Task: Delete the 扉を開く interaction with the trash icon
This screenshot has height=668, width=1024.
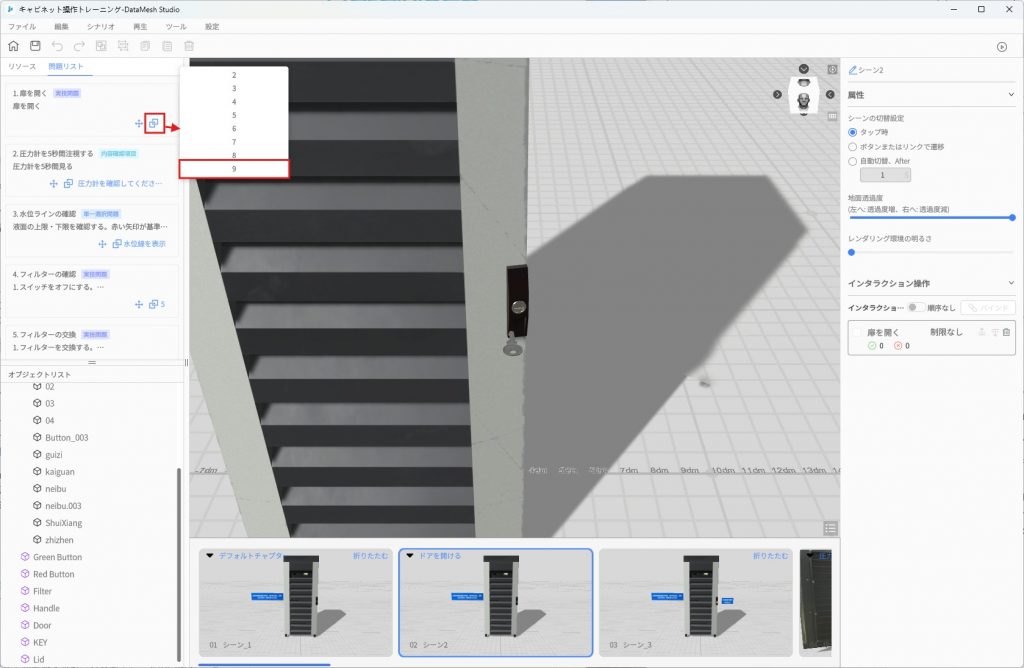Action: pyautogui.click(x=1006, y=332)
